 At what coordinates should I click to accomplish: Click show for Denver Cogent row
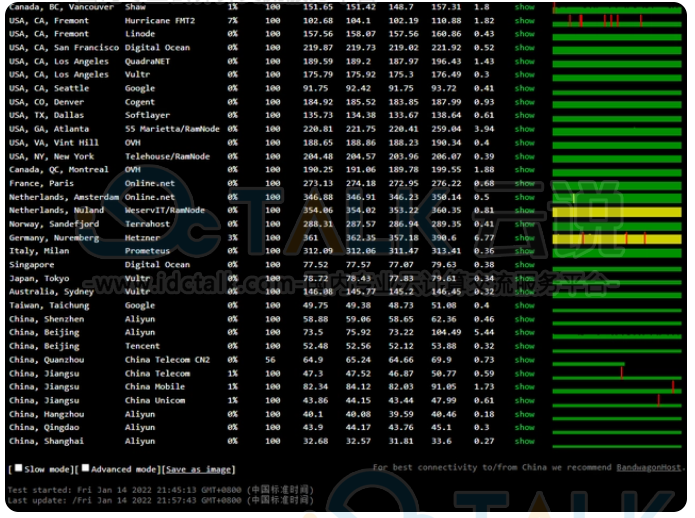[x=524, y=102]
